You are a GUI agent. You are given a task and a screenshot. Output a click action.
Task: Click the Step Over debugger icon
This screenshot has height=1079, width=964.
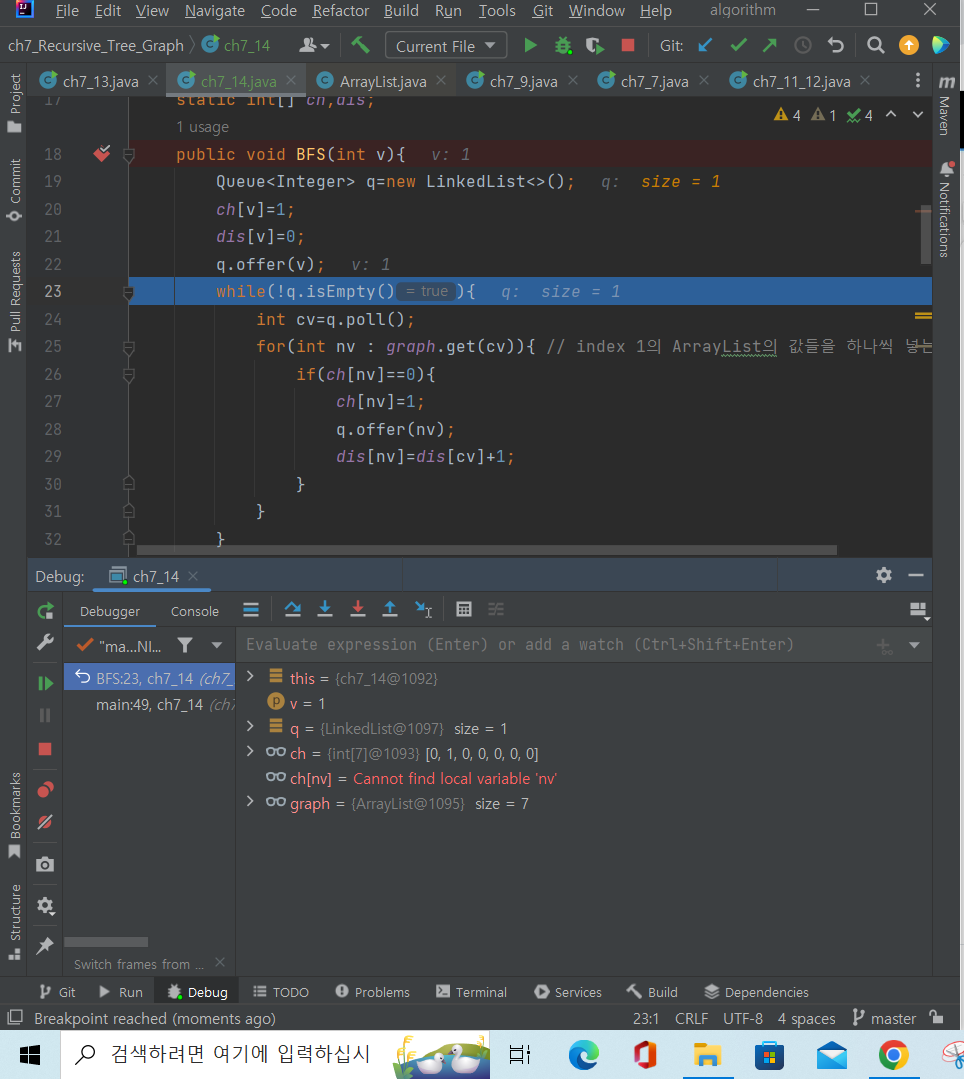(x=292, y=609)
